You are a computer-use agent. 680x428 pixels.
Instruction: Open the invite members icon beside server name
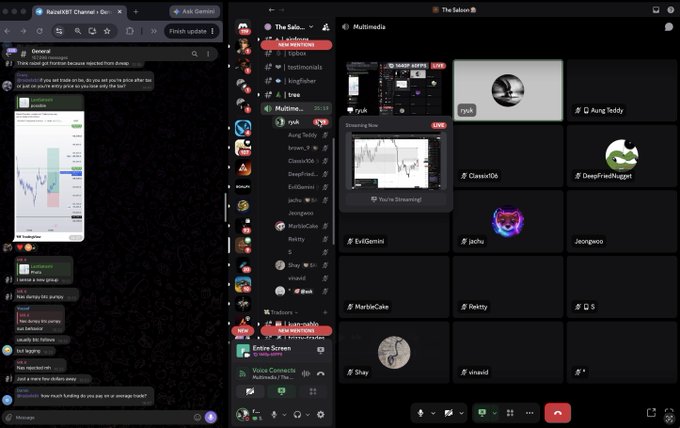tap(326, 27)
